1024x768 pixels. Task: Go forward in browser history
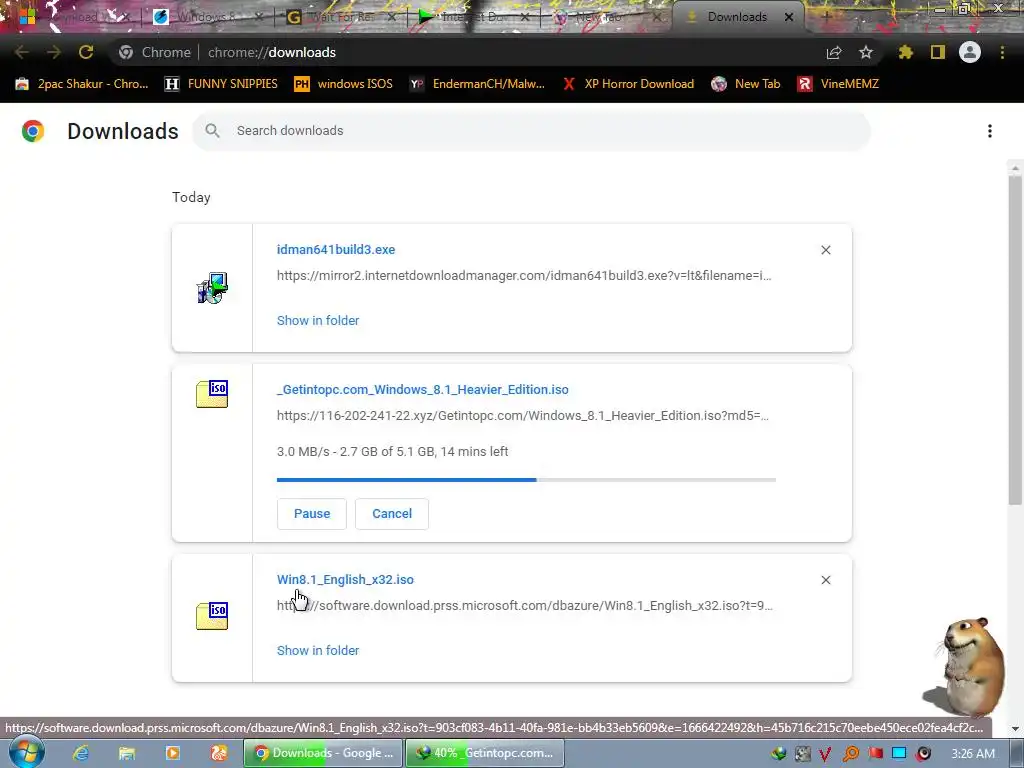point(54,52)
